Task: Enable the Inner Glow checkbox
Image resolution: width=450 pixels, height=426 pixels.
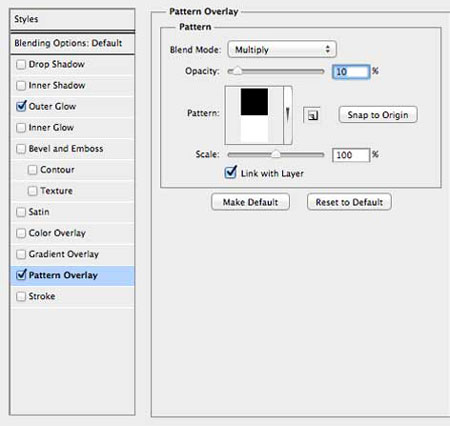Action: [21, 127]
